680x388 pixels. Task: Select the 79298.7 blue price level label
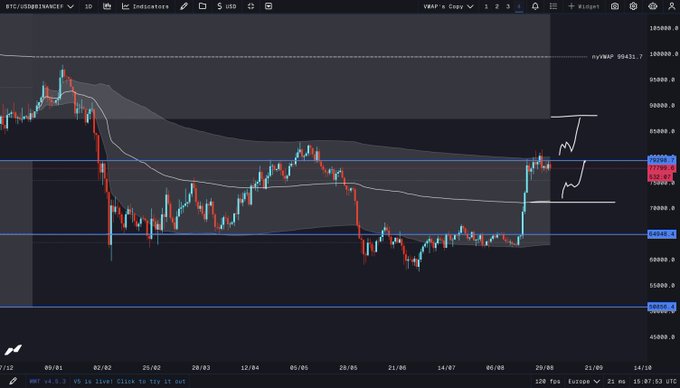point(661,160)
